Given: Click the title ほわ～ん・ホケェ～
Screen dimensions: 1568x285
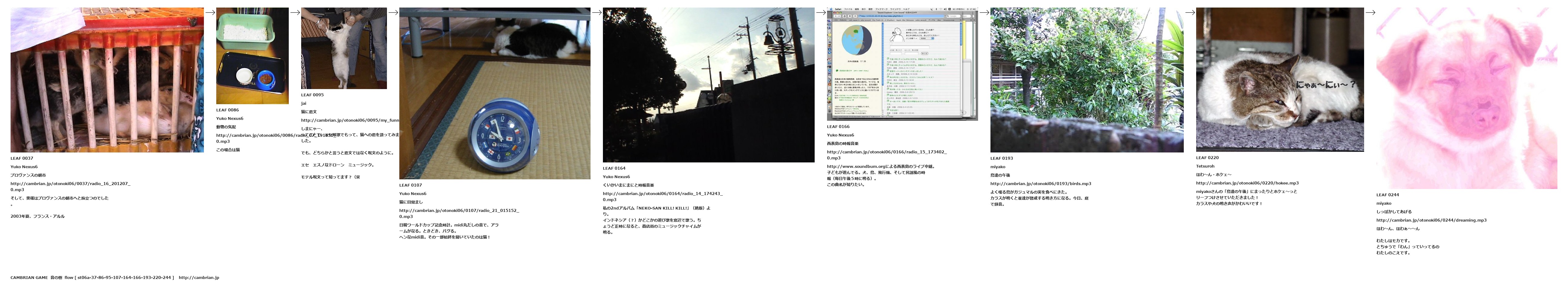Looking at the screenshot, I should pos(1214,175).
